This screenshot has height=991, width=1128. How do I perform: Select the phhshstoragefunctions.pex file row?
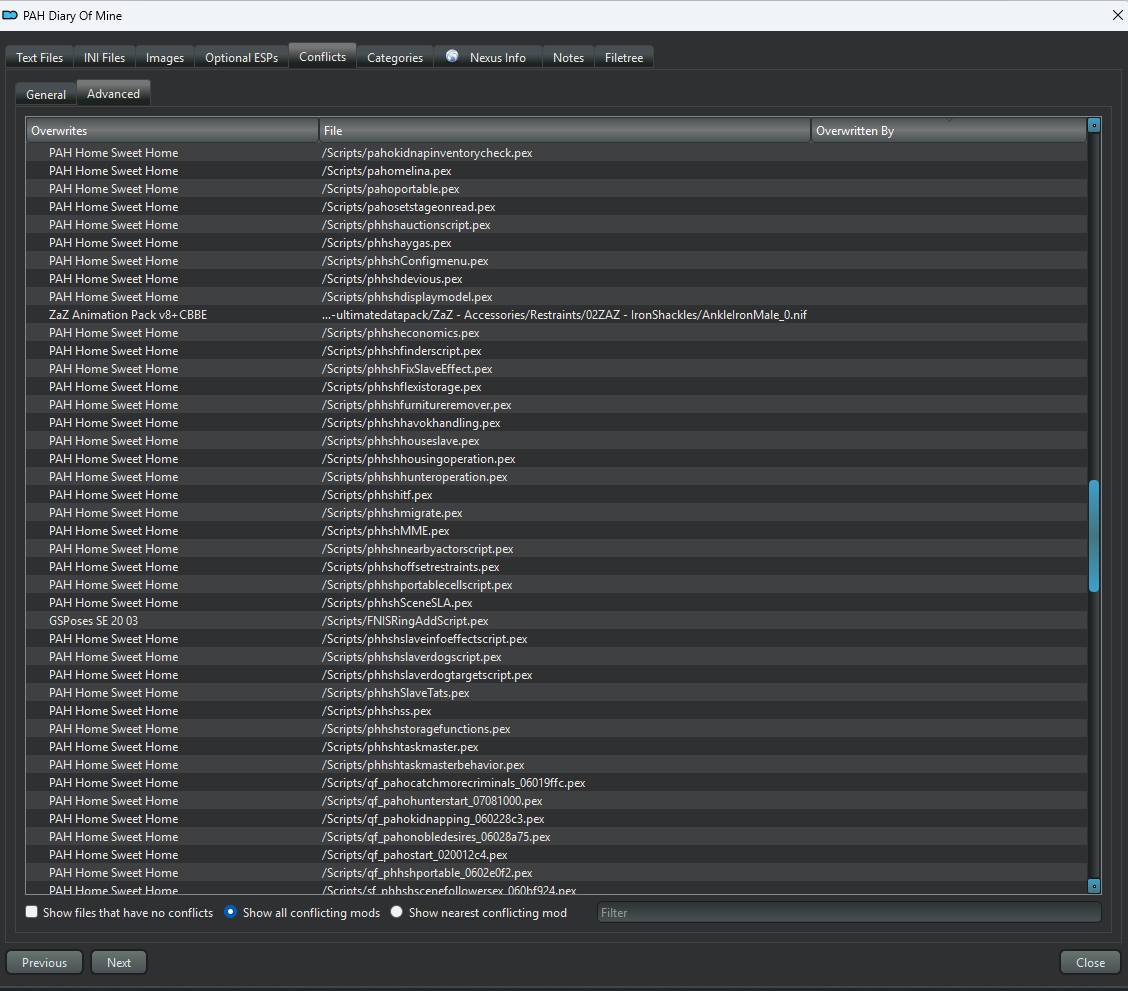(556, 728)
